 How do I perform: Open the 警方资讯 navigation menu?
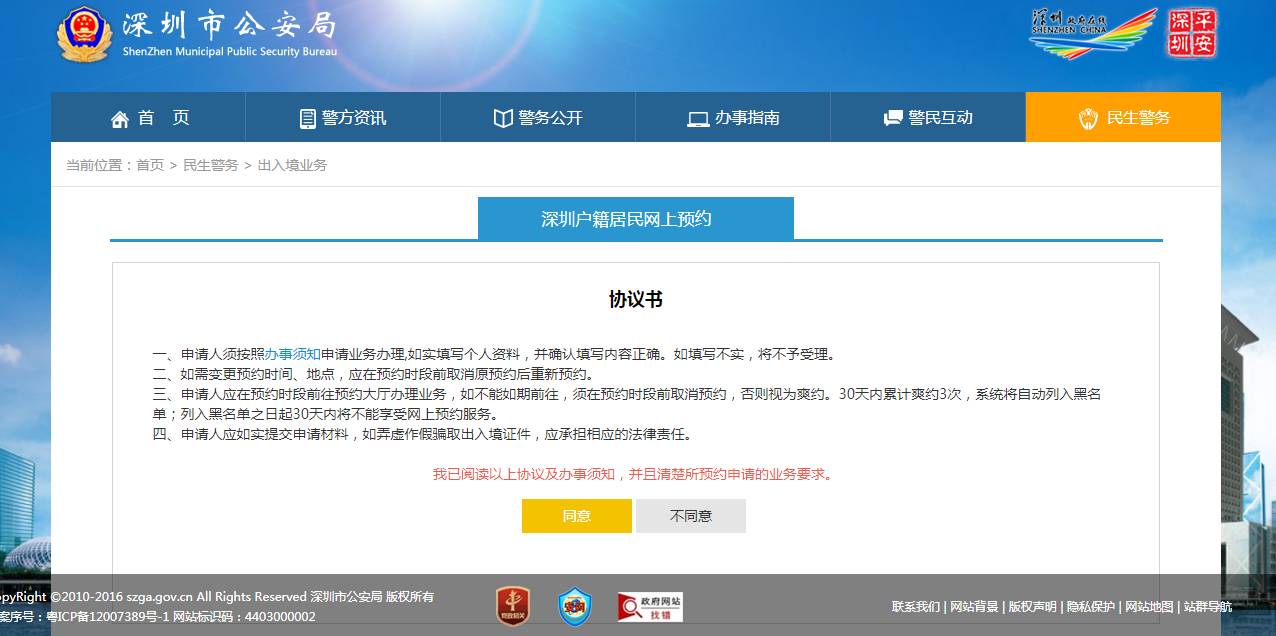tap(342, 118)
